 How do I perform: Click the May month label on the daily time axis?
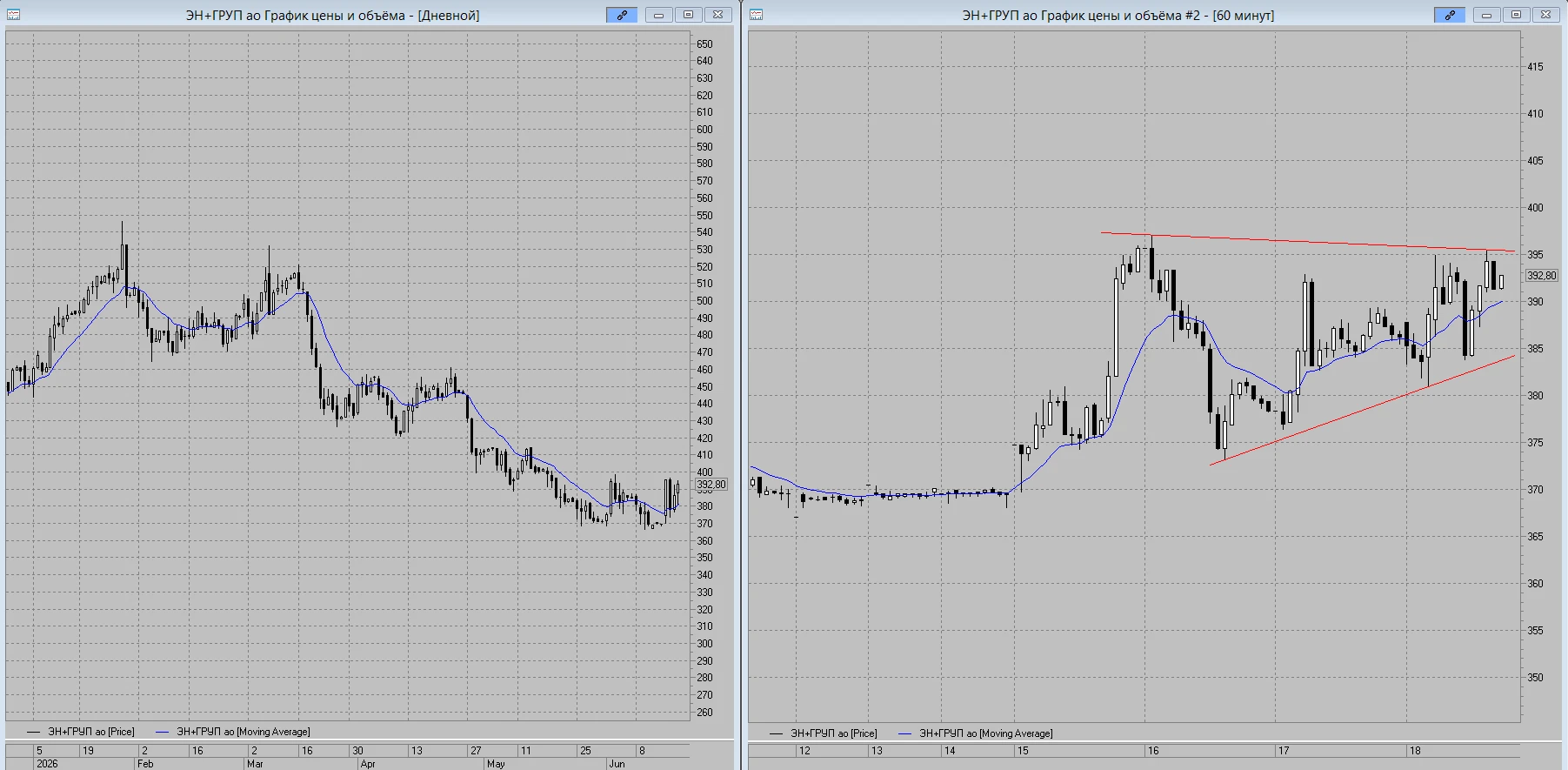click(x=496, y=764)
